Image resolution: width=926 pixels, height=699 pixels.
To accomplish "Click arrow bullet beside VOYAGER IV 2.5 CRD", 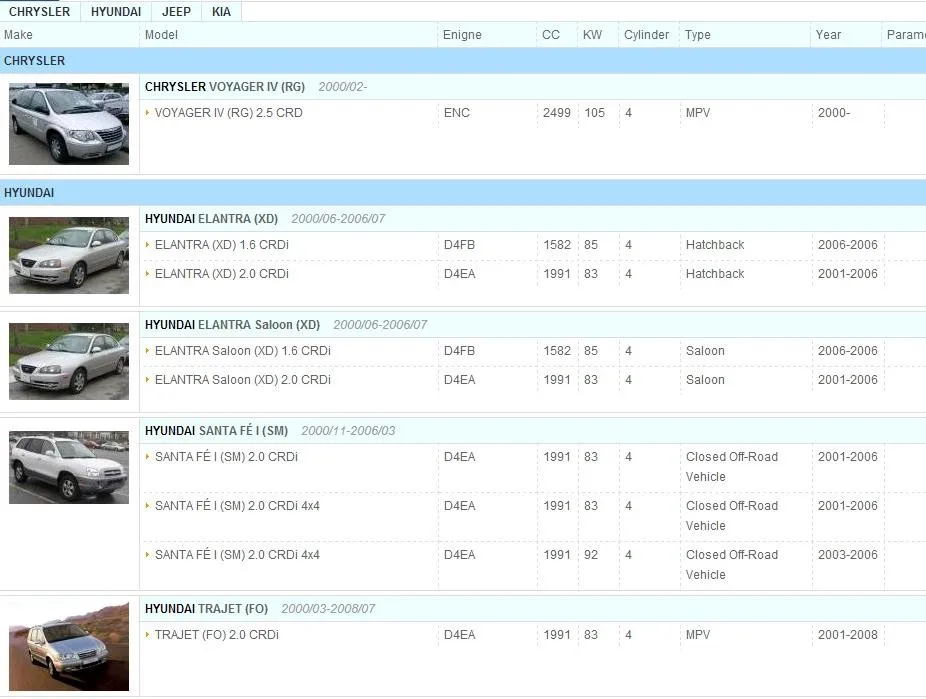I will click(147, 112).
